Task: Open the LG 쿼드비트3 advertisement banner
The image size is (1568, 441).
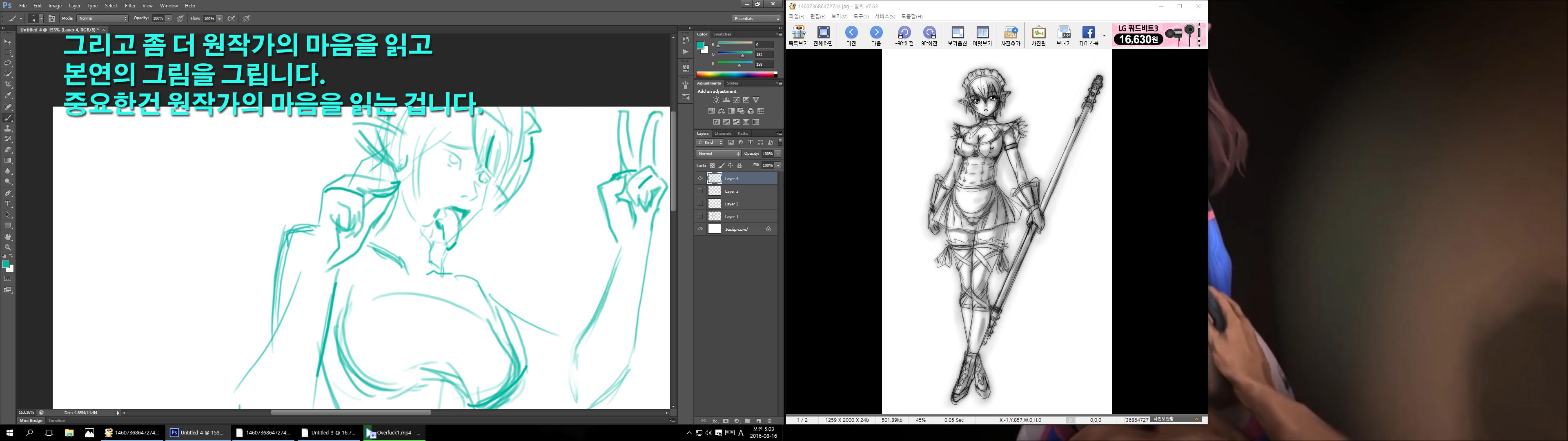Action: (1159, 36)
